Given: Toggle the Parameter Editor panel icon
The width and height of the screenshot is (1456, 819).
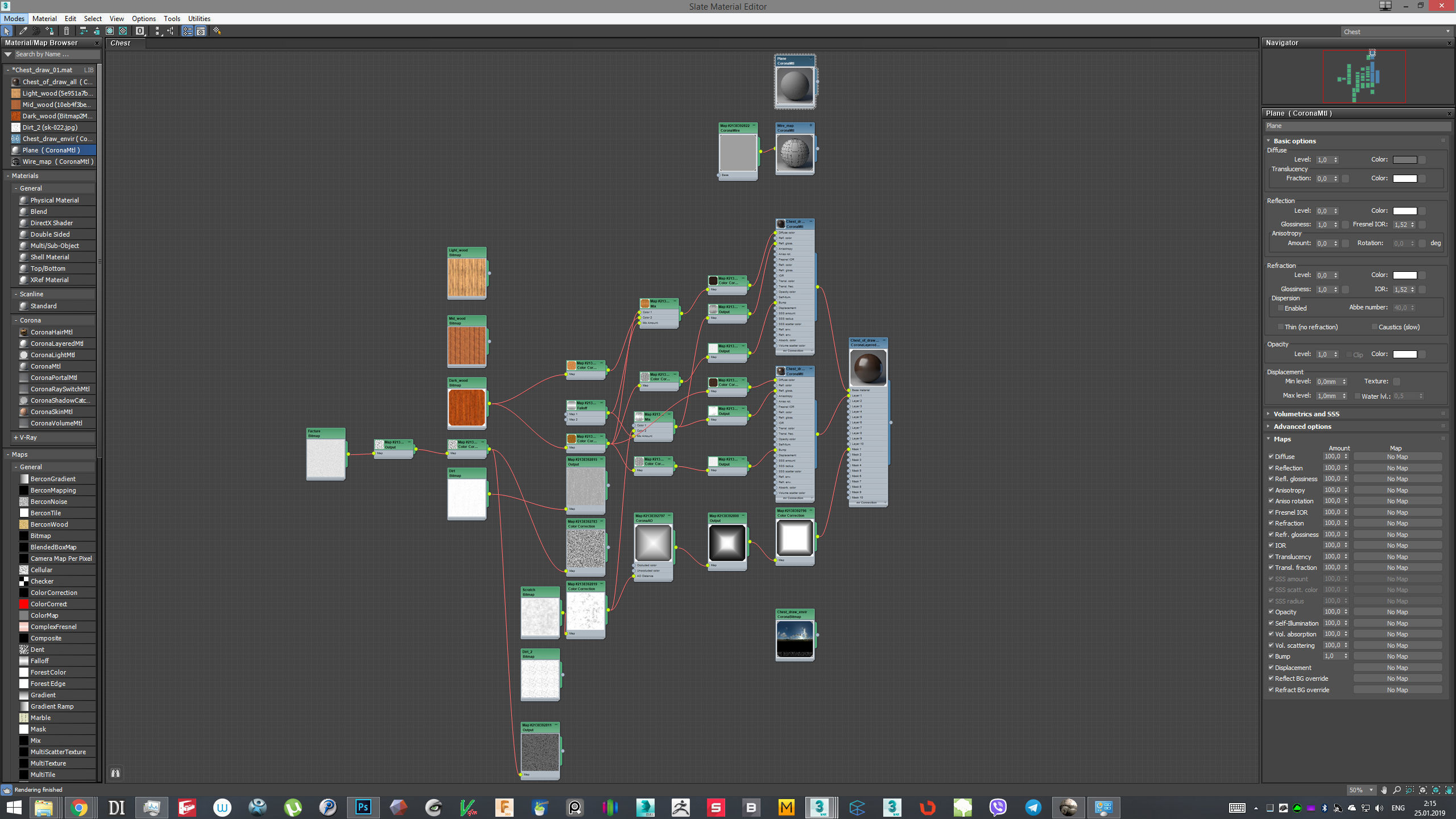Looking at the screenshot, I should click(x=201, y=31).
